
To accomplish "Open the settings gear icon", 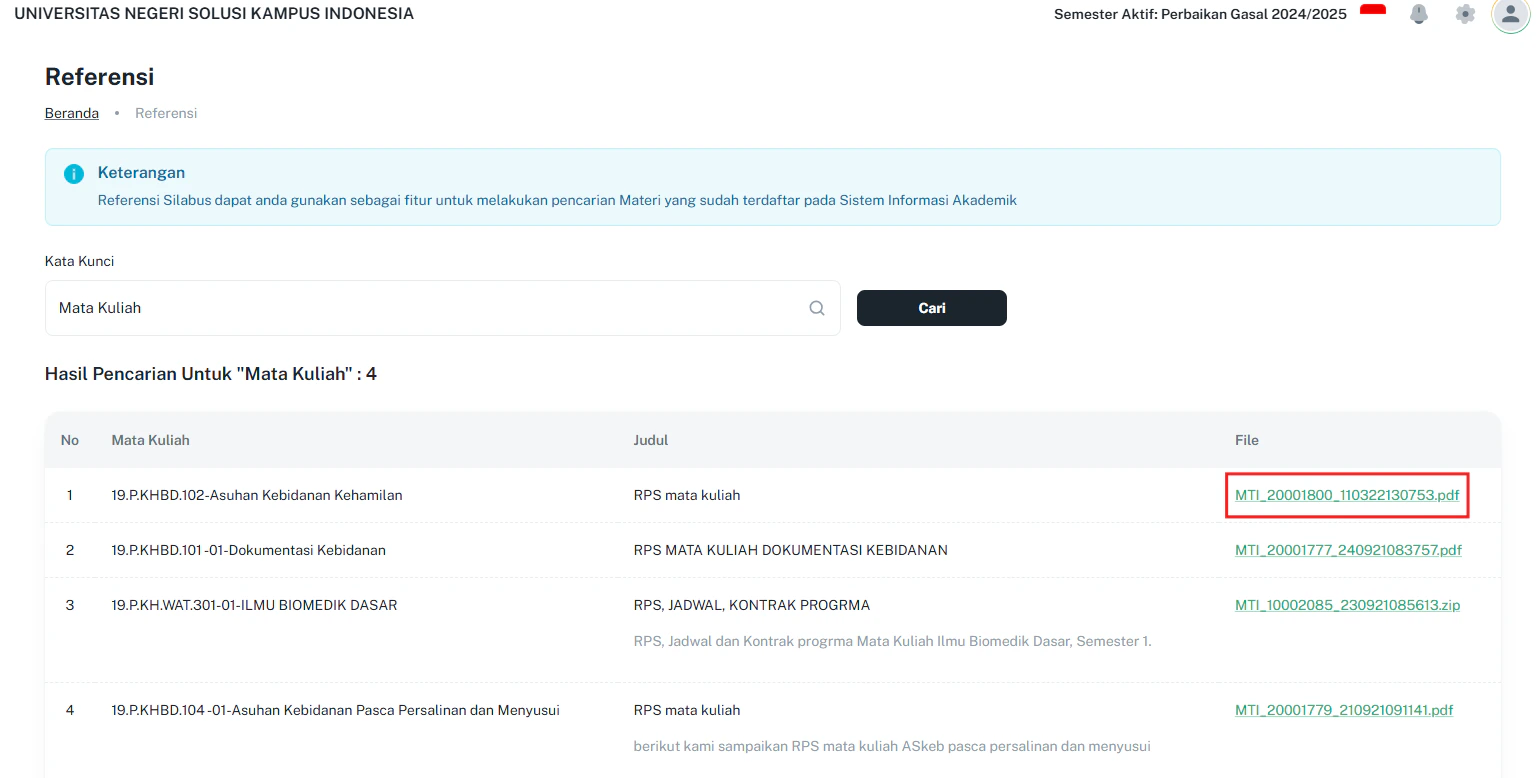I will pos(1465,14).
